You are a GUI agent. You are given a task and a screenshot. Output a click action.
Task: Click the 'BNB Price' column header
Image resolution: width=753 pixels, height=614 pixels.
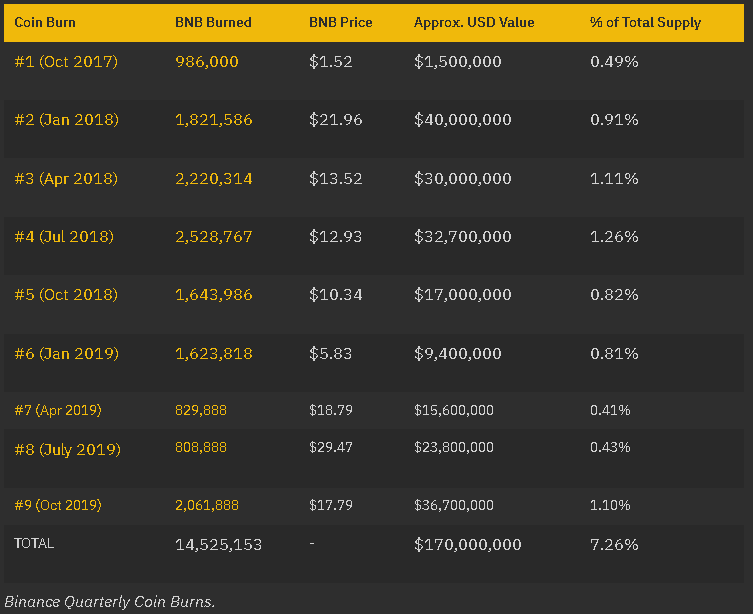(x=340, y=23)
